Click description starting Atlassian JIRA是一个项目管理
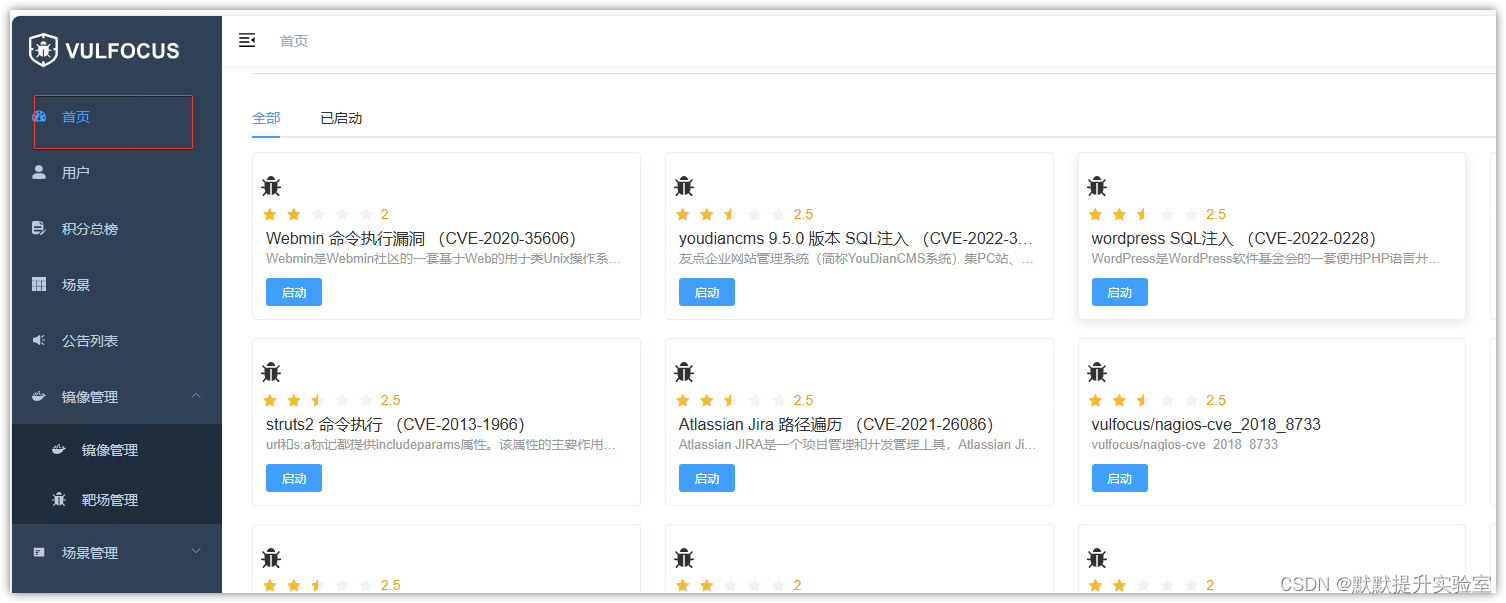 (x=858, y=445)
